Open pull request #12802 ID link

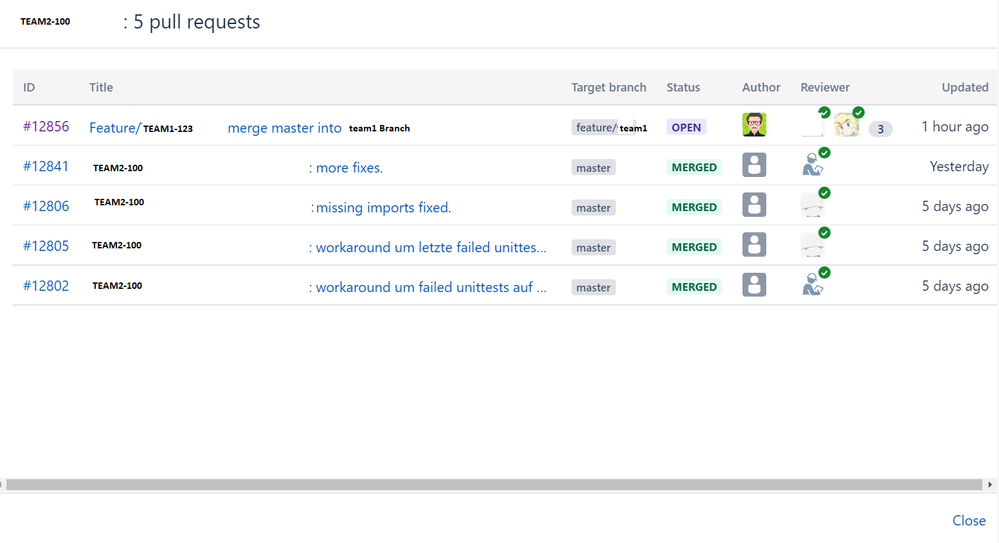click(46, 286)
